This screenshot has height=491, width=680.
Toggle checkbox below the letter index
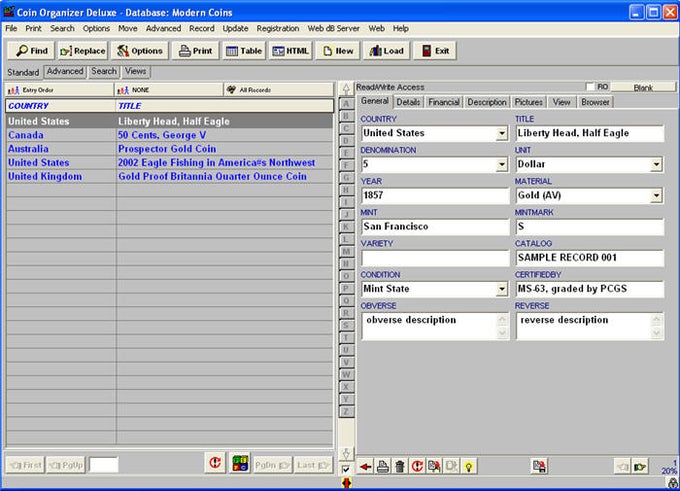pyautogui.click(x=346, y=468)
